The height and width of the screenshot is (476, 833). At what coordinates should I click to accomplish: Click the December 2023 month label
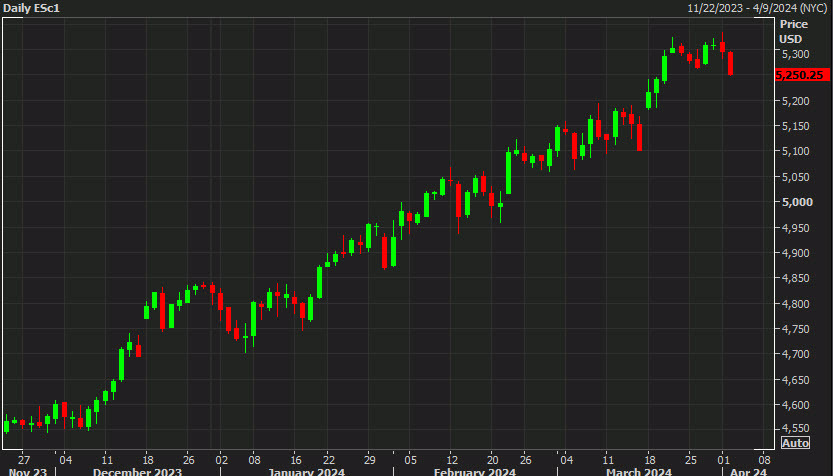(137, 472)
